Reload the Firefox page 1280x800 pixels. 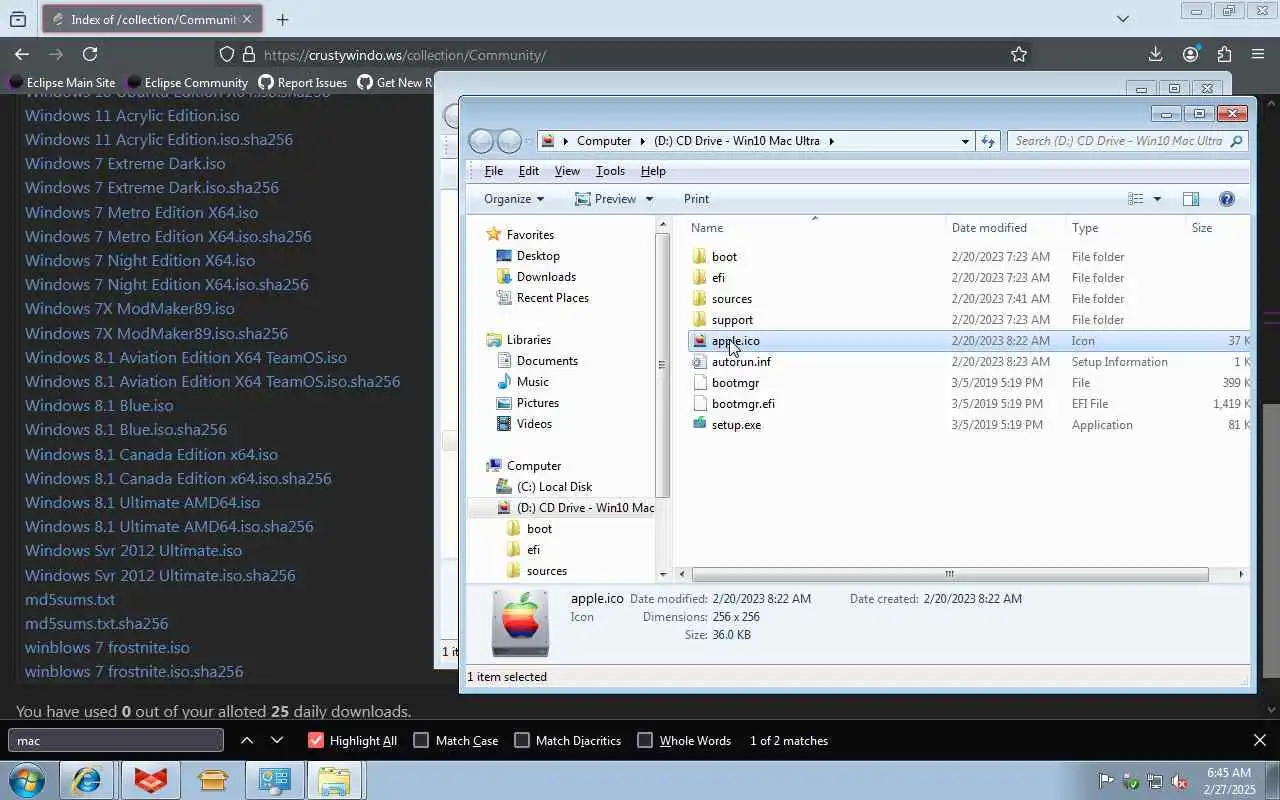pyautogui.click(x=90, y=54)
